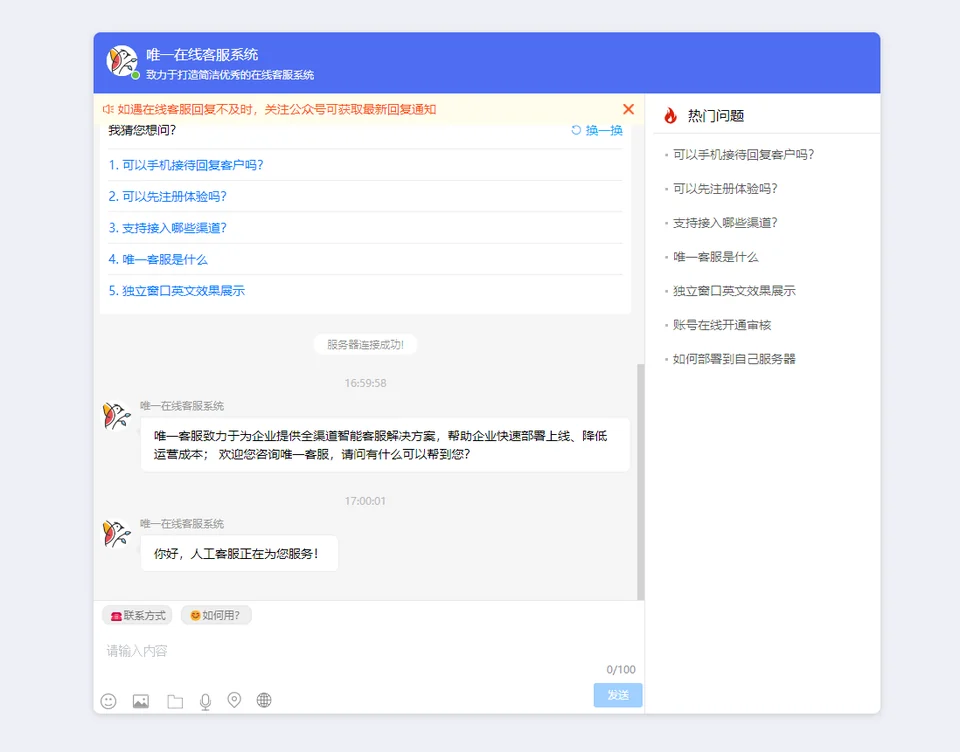
Task: Click avatar next to 16:59:58 message
Action: coord(116,416)
